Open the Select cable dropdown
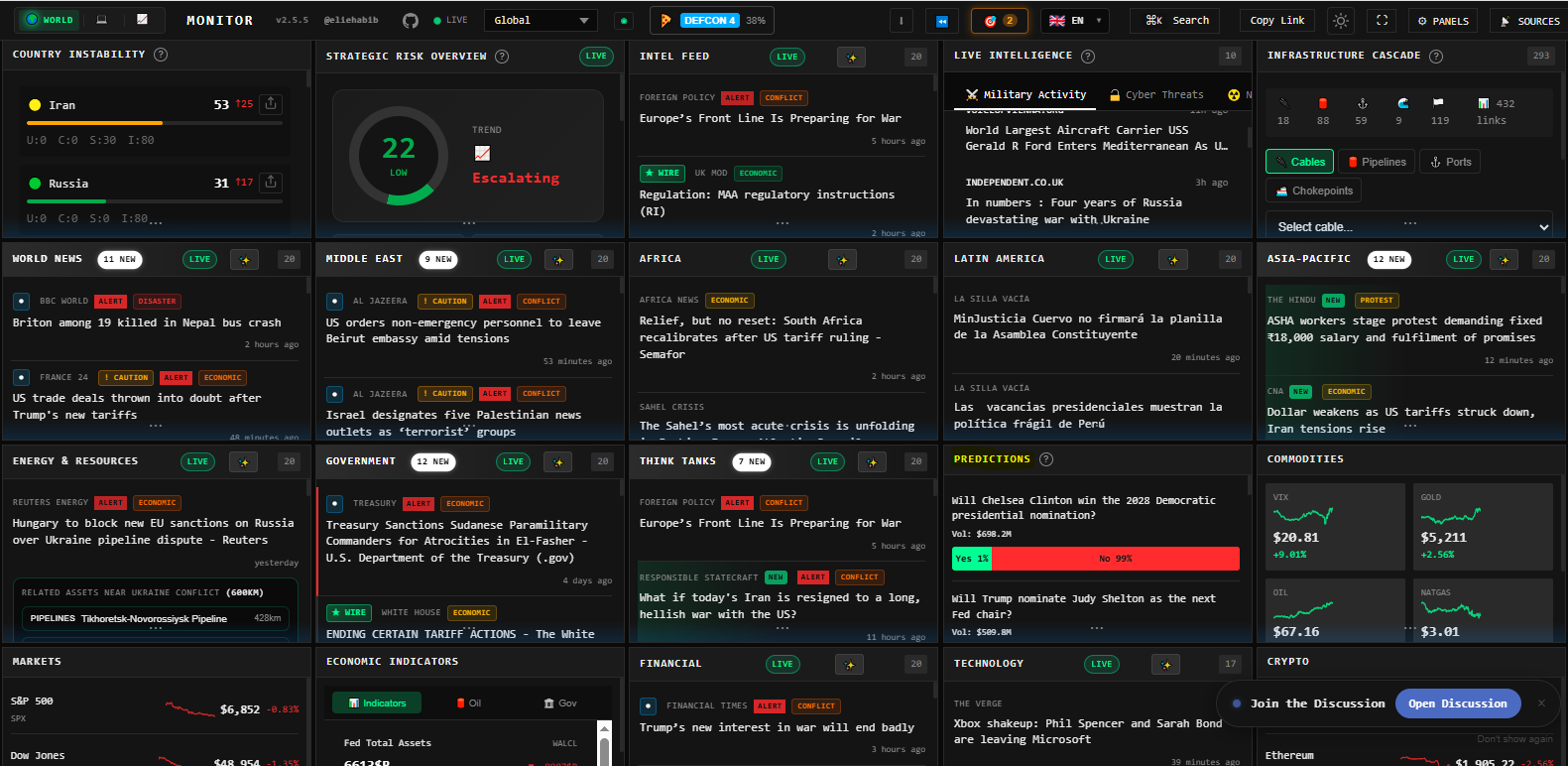 [1408, 227]
